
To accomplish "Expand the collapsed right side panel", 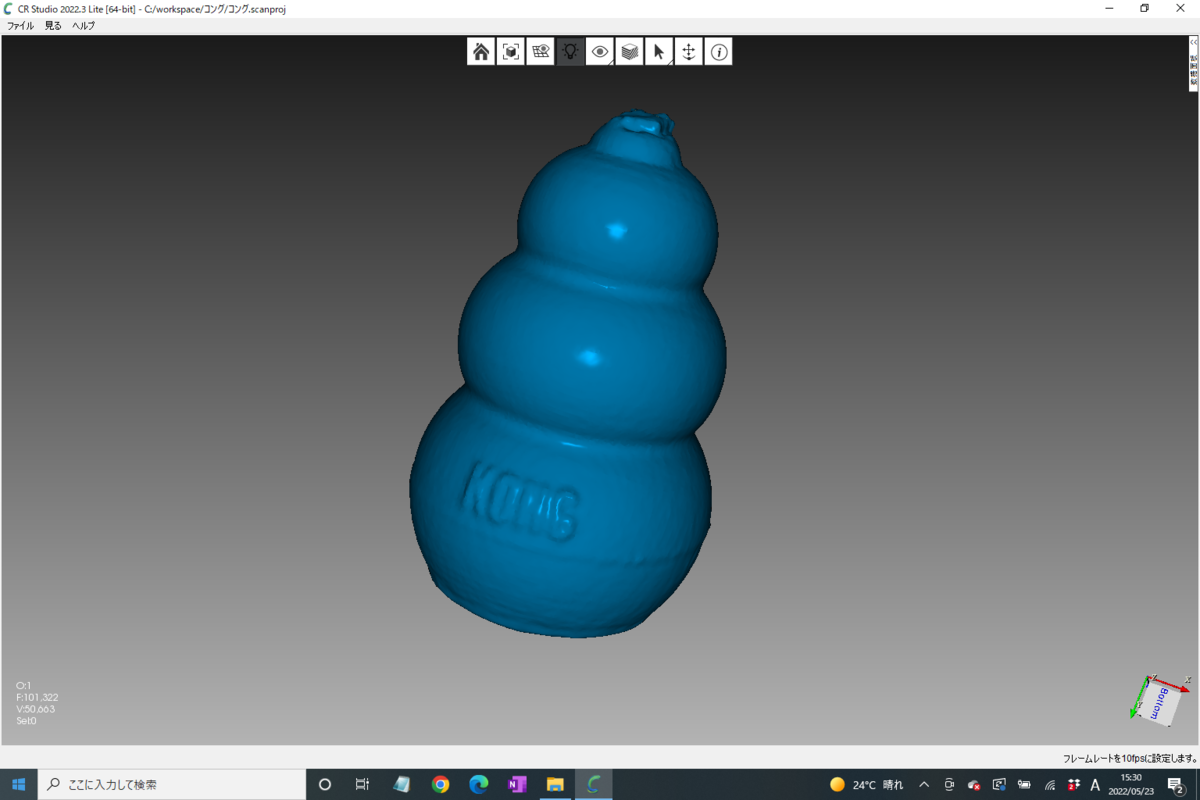I will [1193, 64].
